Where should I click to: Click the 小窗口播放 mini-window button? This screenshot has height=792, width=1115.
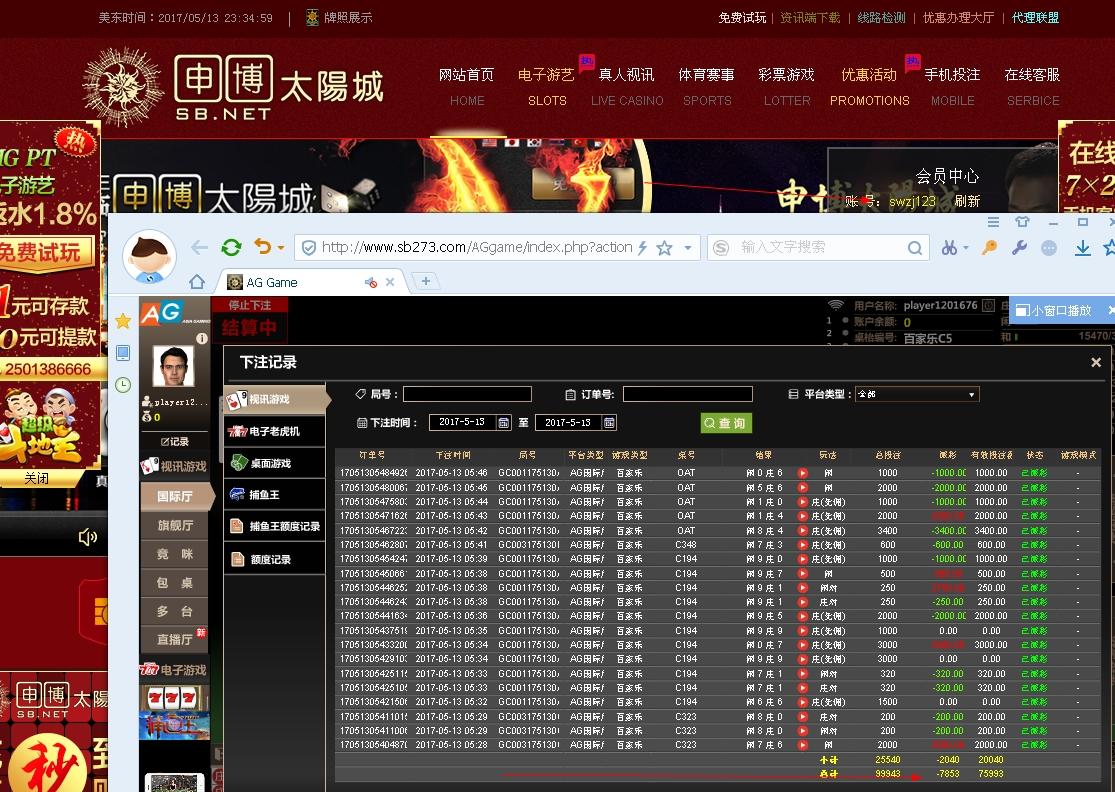(1054, 311)
